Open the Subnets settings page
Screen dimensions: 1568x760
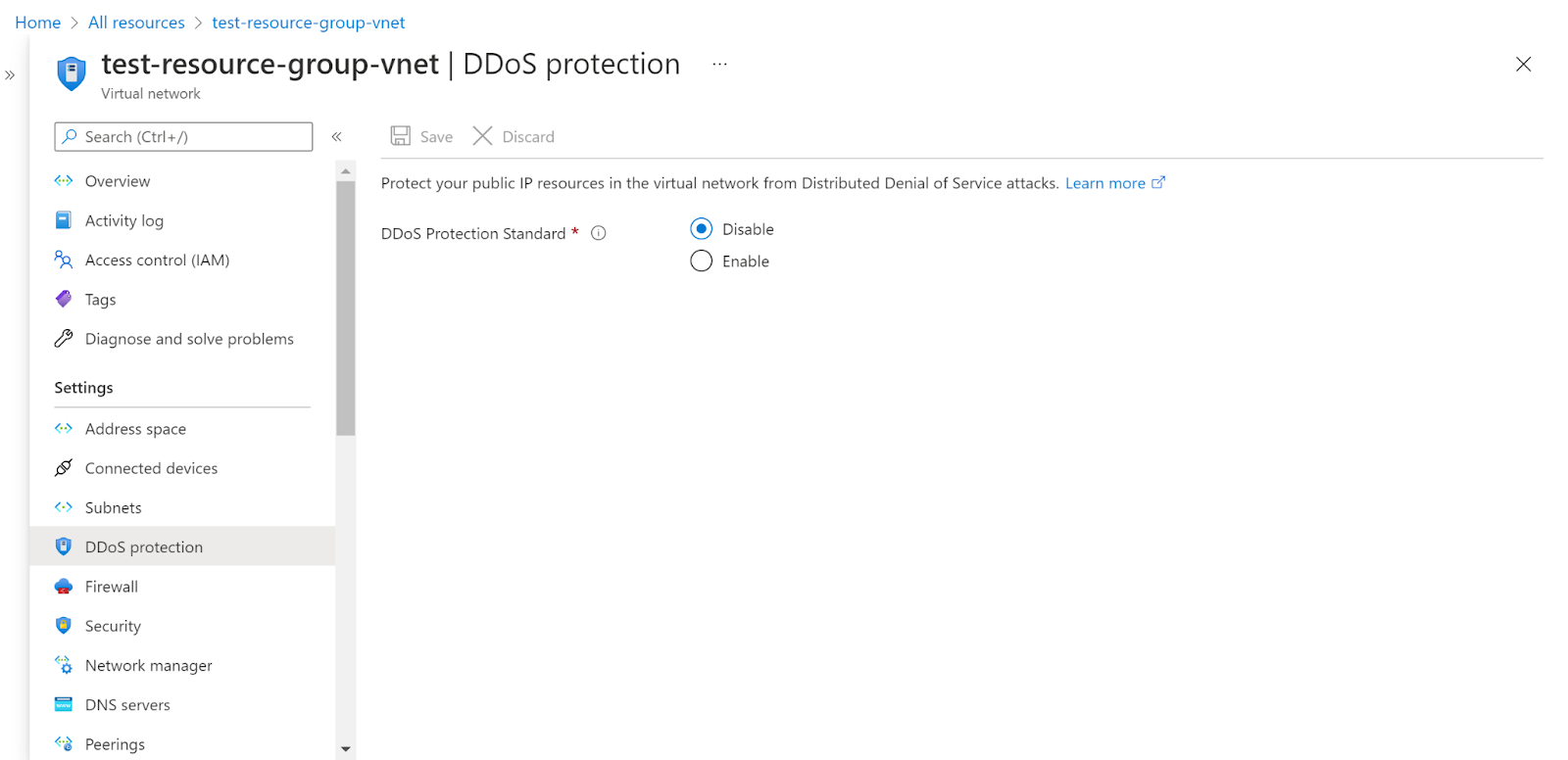pyautogui.click(x=114, y=507)
